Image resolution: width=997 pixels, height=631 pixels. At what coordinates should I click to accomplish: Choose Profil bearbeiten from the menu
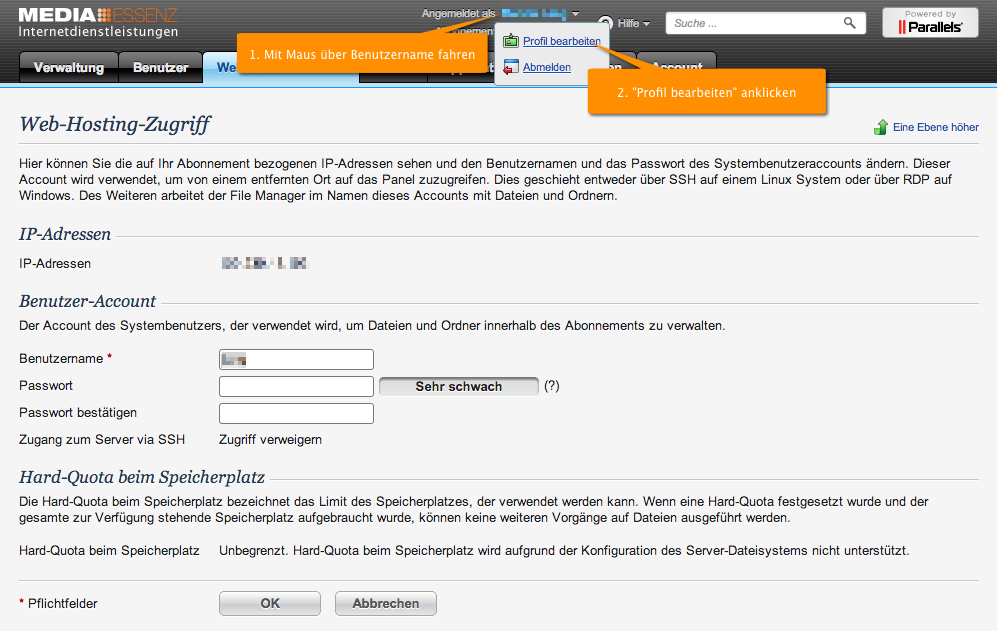click(x=561, y=41)
